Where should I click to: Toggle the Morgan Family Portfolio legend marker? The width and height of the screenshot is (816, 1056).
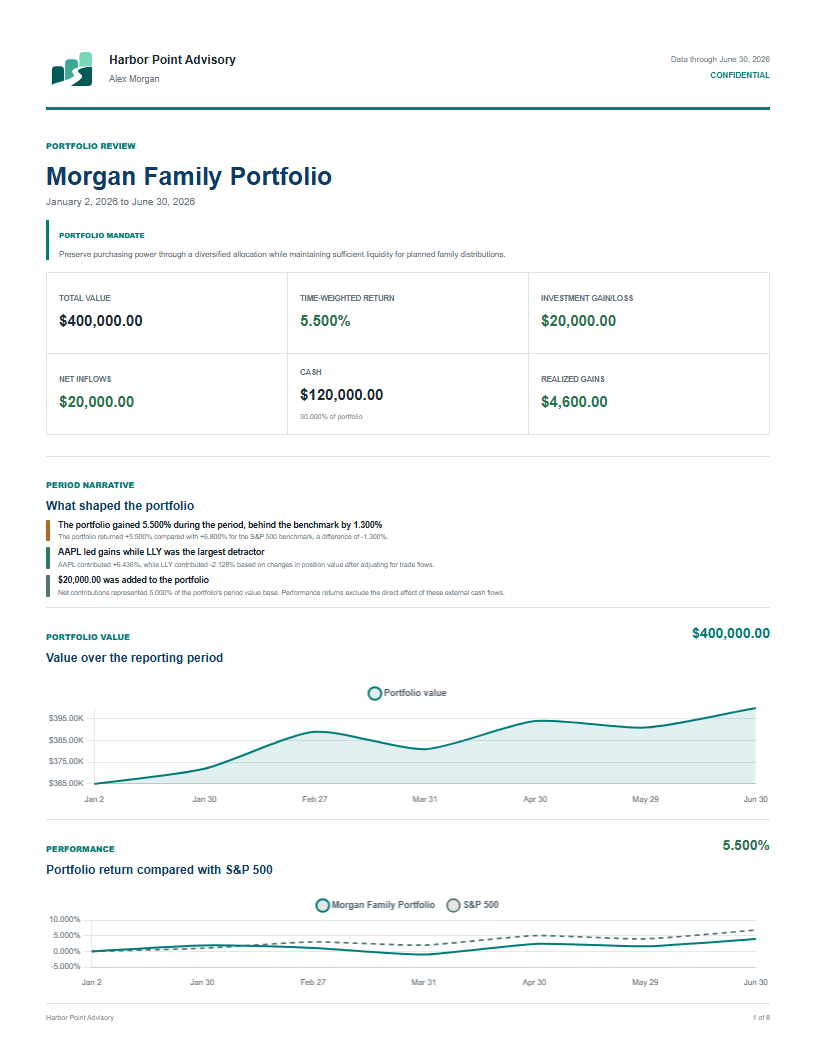click(x=322, y=905)
